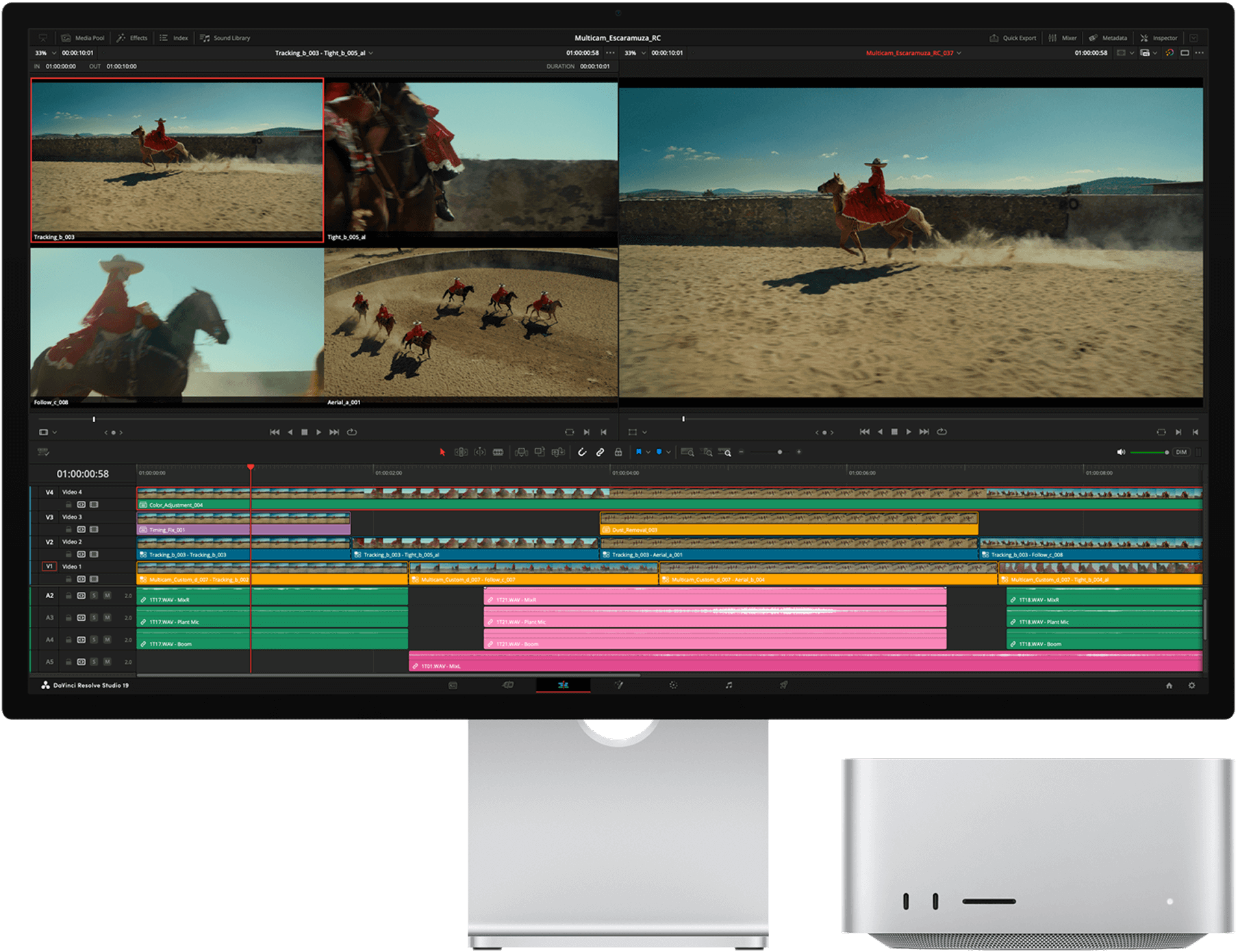Open timeline viewer 33% zoom dropdown
The height and width of the screenshot is (952, 1238).
[x=635, y=53]
